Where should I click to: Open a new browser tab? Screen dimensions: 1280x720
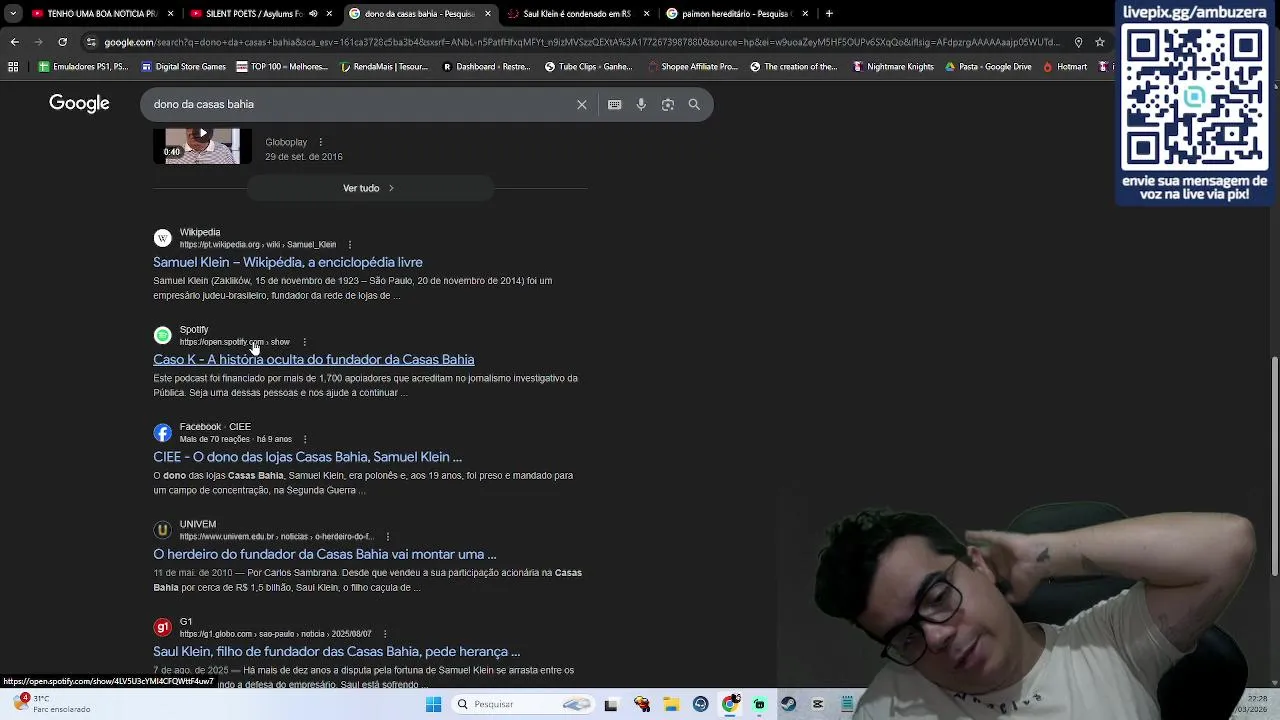coord(829,14)
